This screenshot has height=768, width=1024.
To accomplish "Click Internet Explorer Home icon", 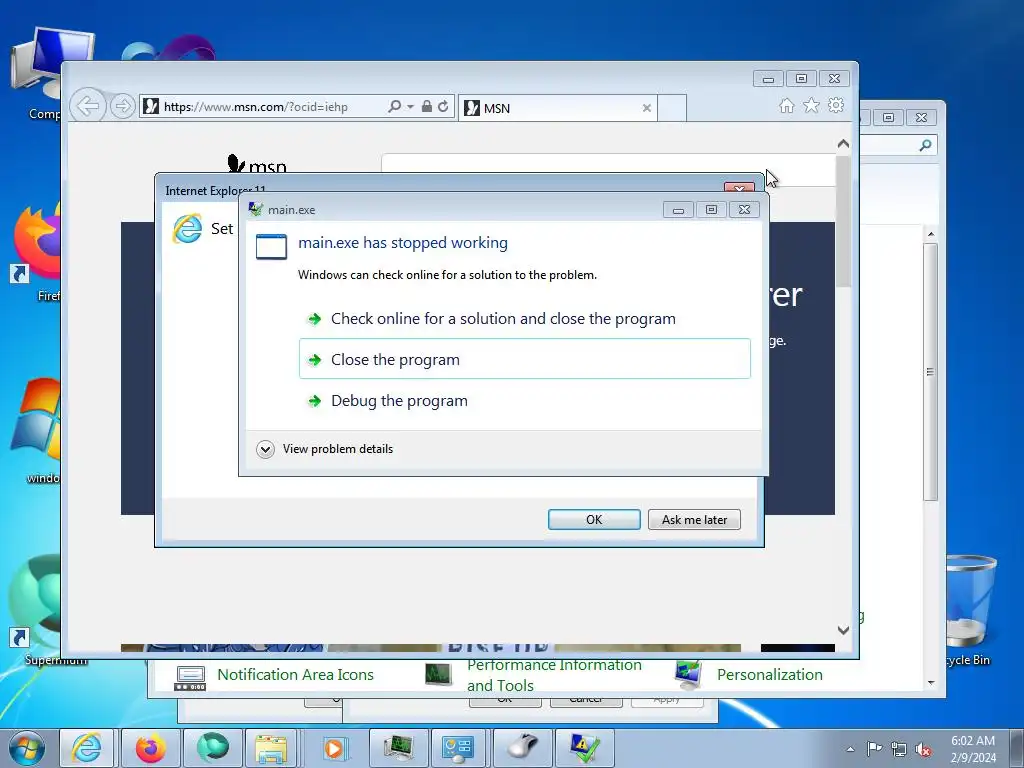I will tap(787, 105).
